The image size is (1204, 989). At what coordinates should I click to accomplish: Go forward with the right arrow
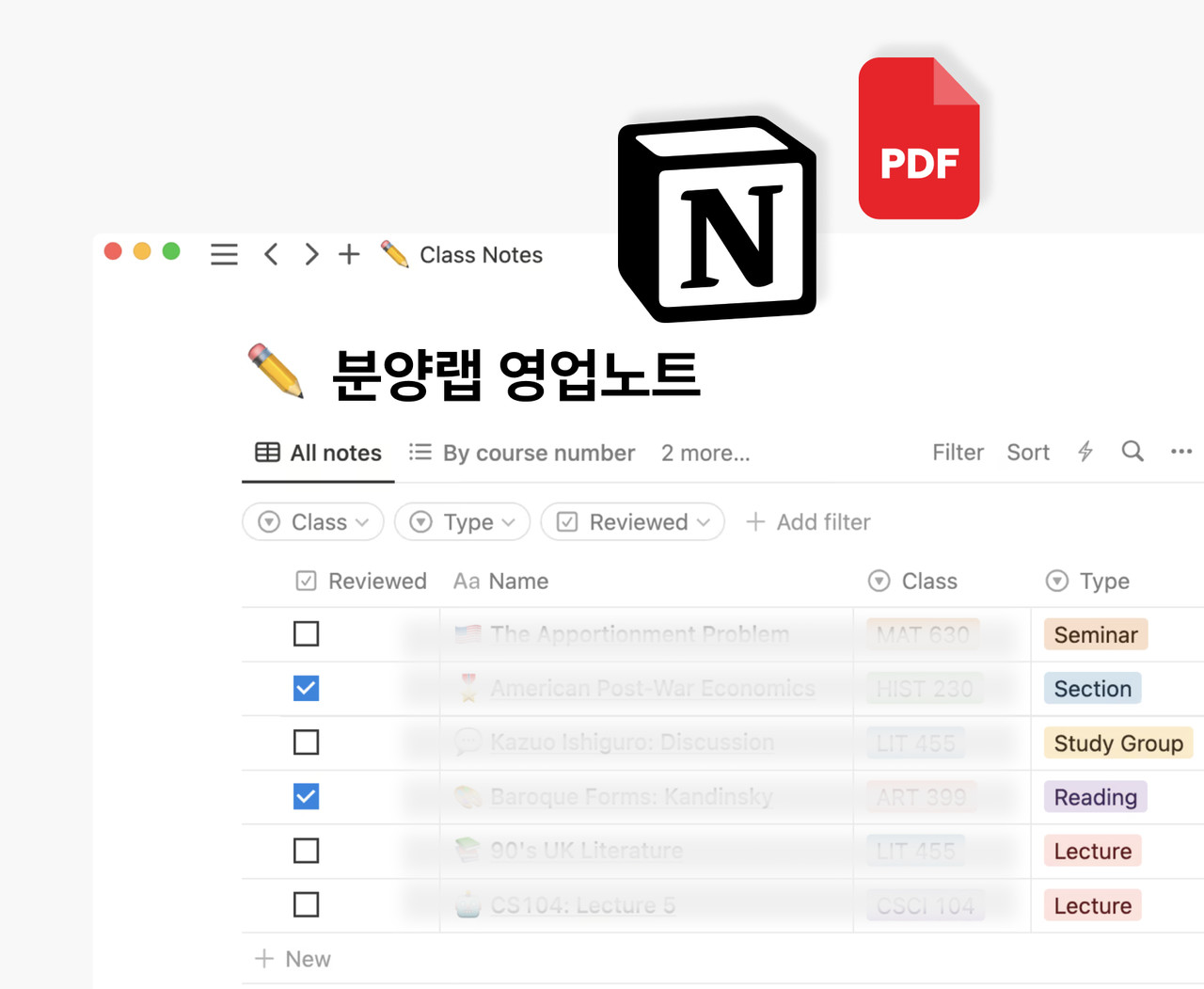pos(311,254)
